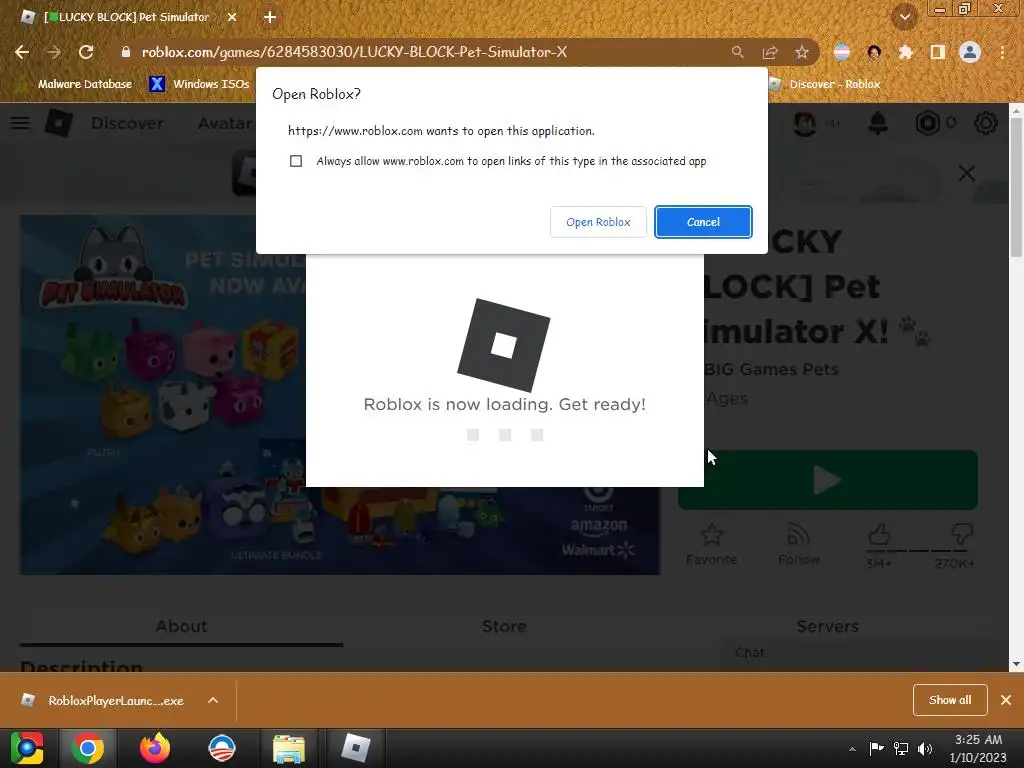The width and height of the screenshot is (1024, 768).
Task: Open Roblox hamburger navigation menu
Action: (x=20, y=123)
